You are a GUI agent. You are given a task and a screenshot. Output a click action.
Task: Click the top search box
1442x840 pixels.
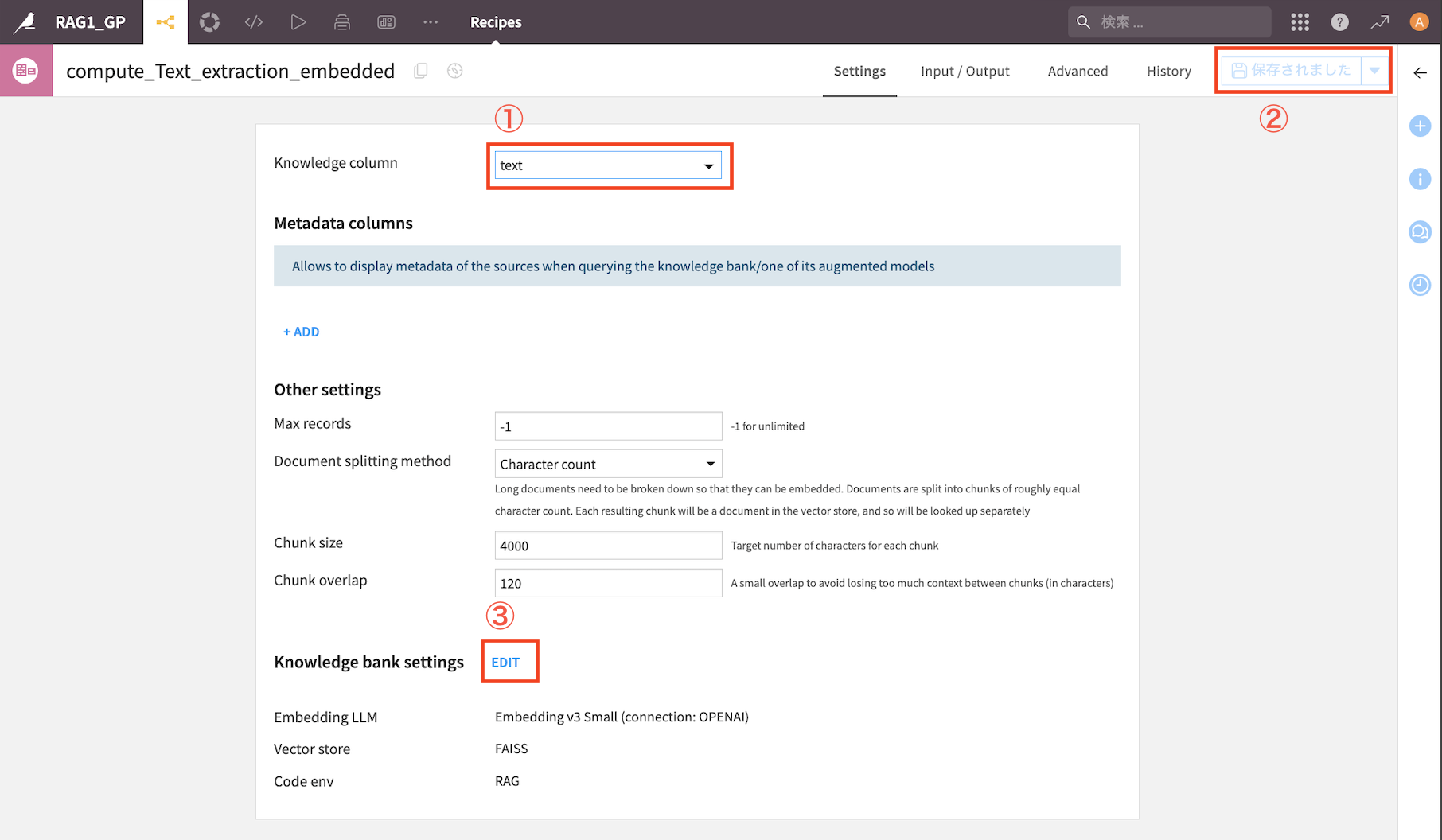(1169, 22)
